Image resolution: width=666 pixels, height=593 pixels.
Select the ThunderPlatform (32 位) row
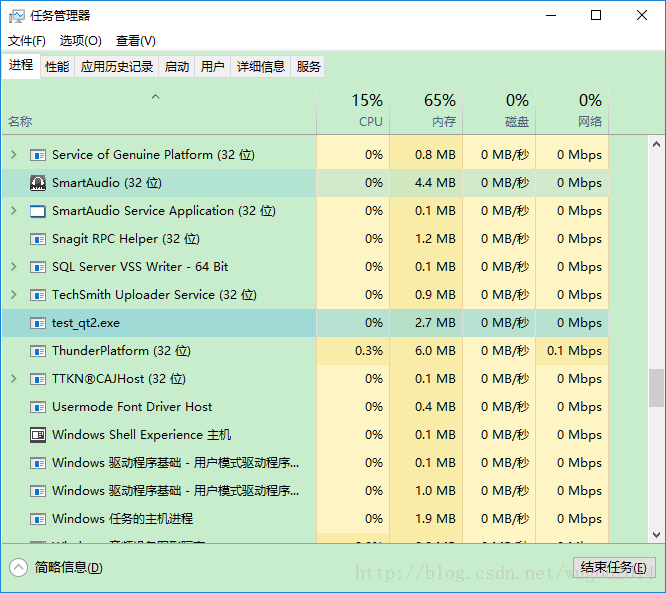point(305,351)
